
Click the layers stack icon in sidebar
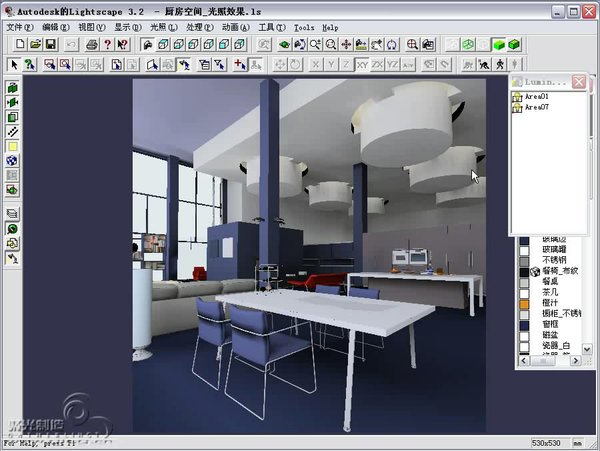[x=12, y=214]
